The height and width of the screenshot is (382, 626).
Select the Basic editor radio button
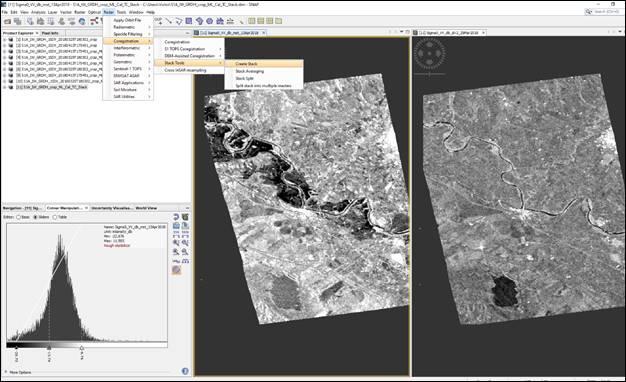22,217
